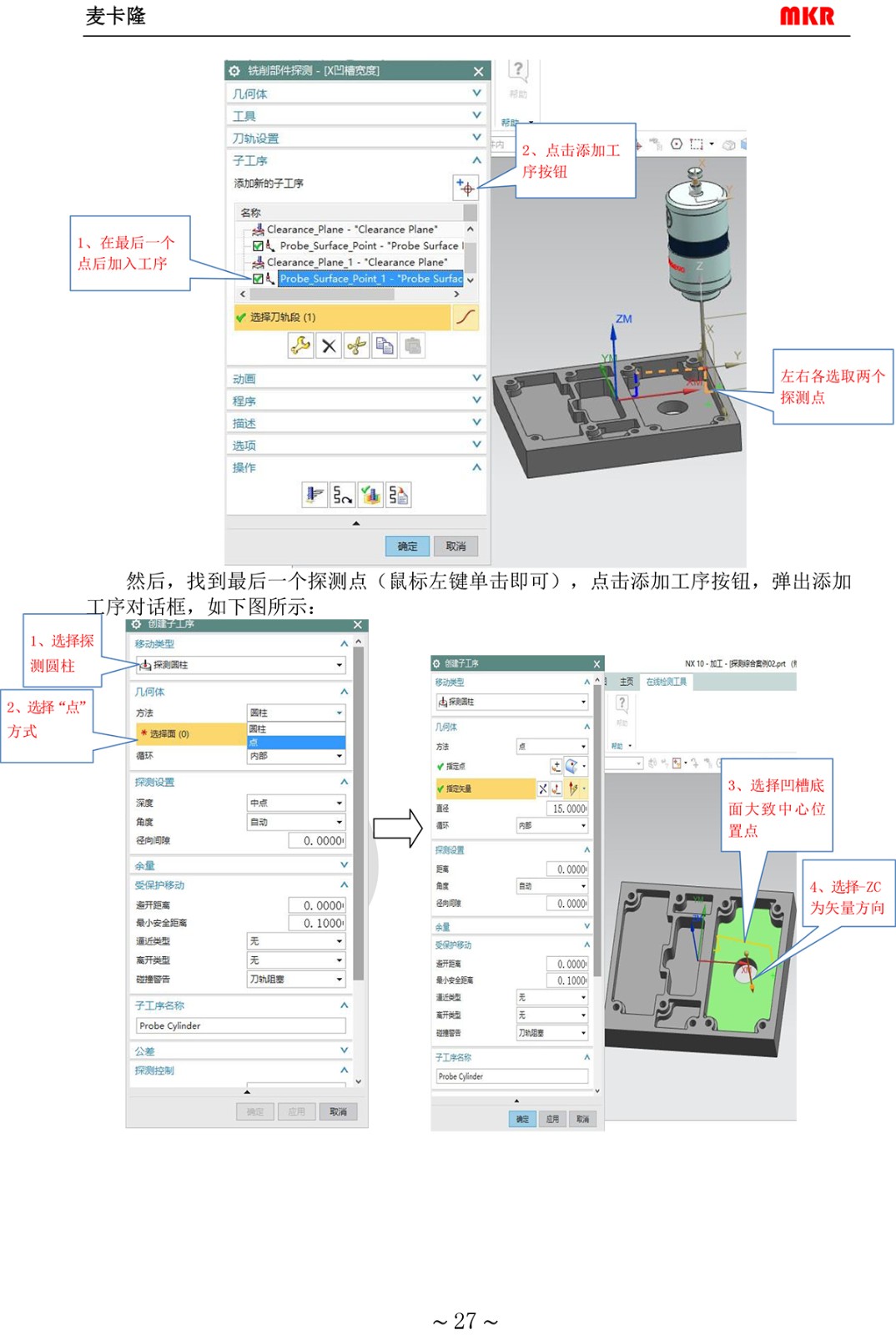Click the reverse direction icon beside 指定矢量

[543, 788]
